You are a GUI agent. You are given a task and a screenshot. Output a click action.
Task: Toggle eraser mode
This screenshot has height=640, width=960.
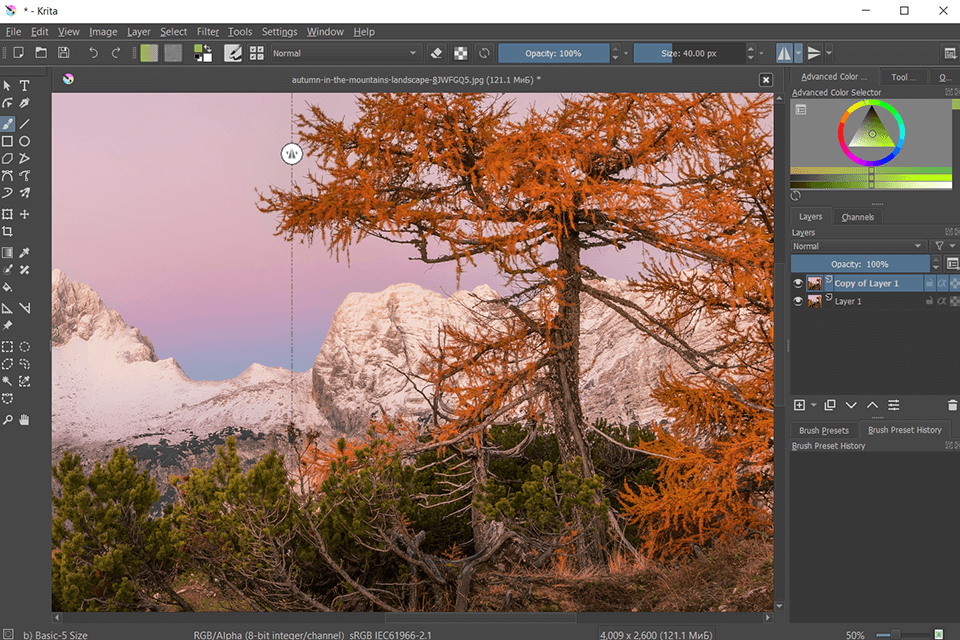(437, 53)
